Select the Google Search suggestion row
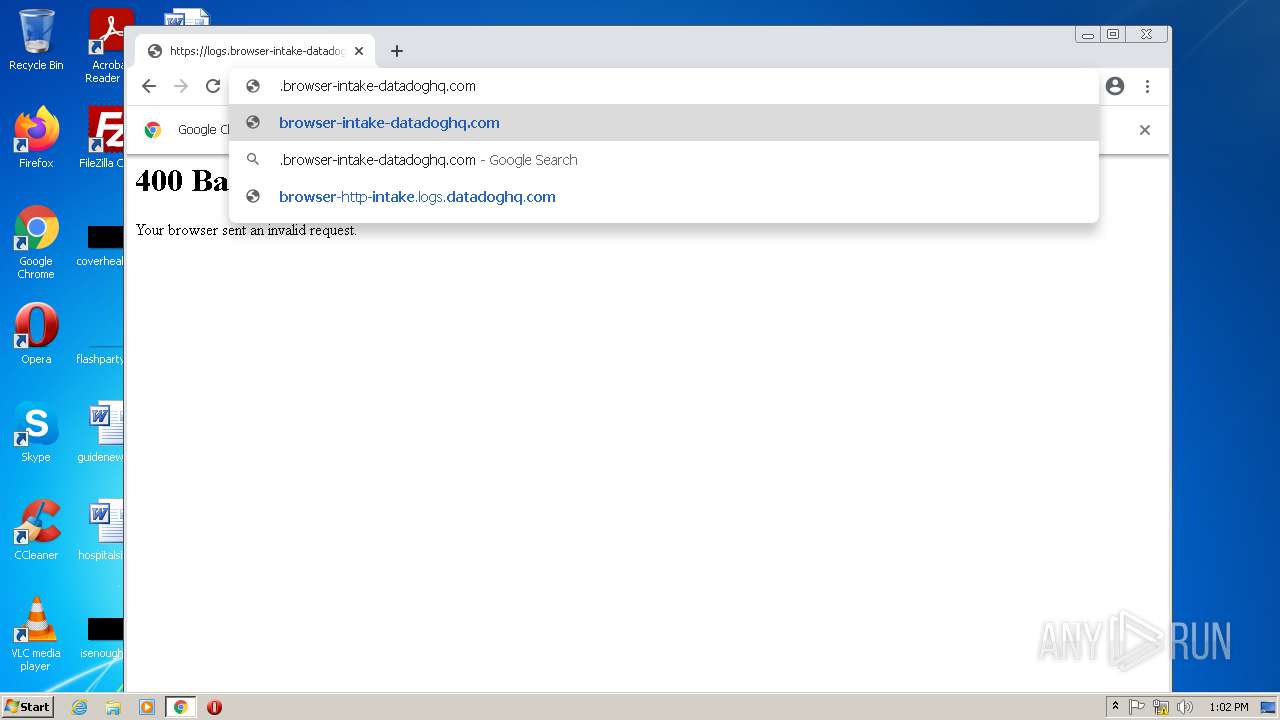This screenshot has height=720, width=1280. point(664,160)
